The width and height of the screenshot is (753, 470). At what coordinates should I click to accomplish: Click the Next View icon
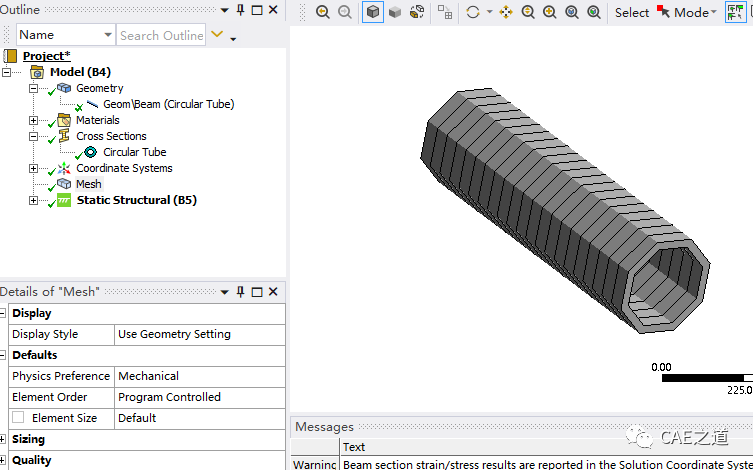(344, 12)
